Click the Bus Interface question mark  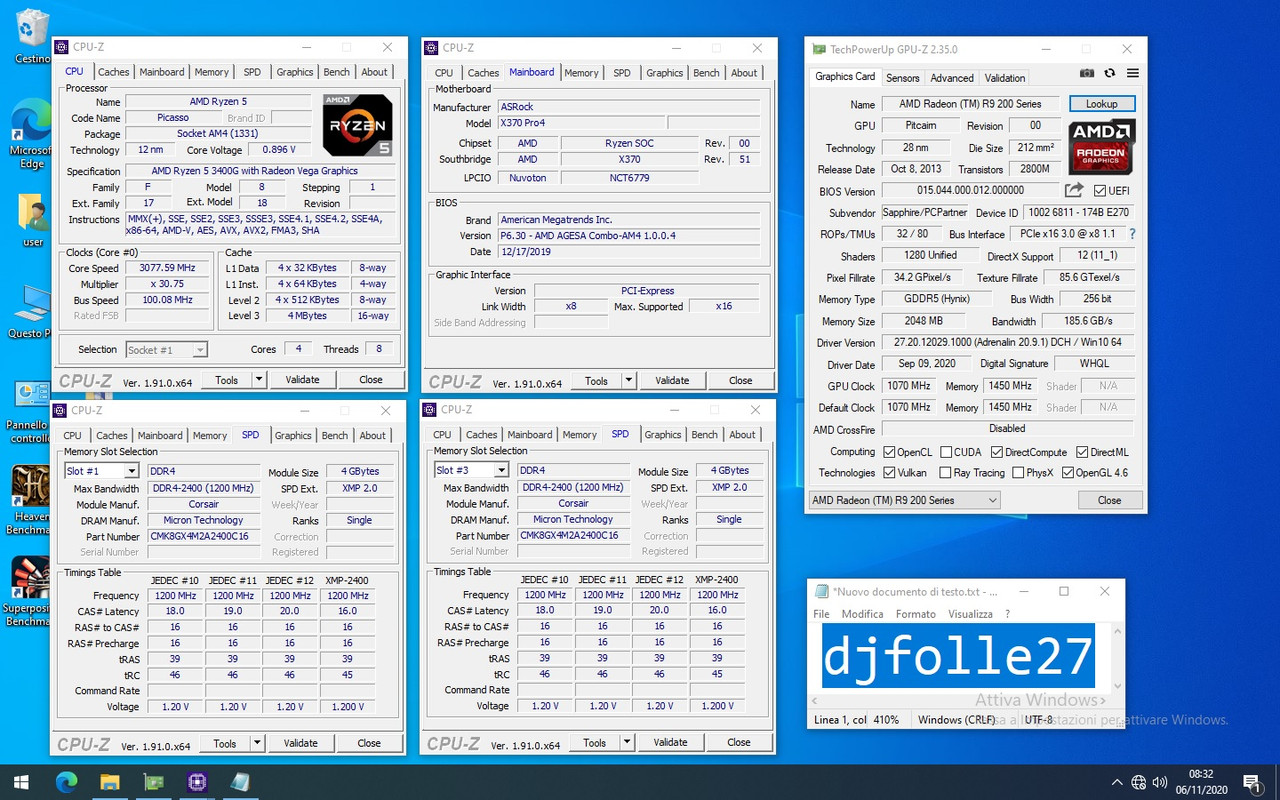[1132, 234]
